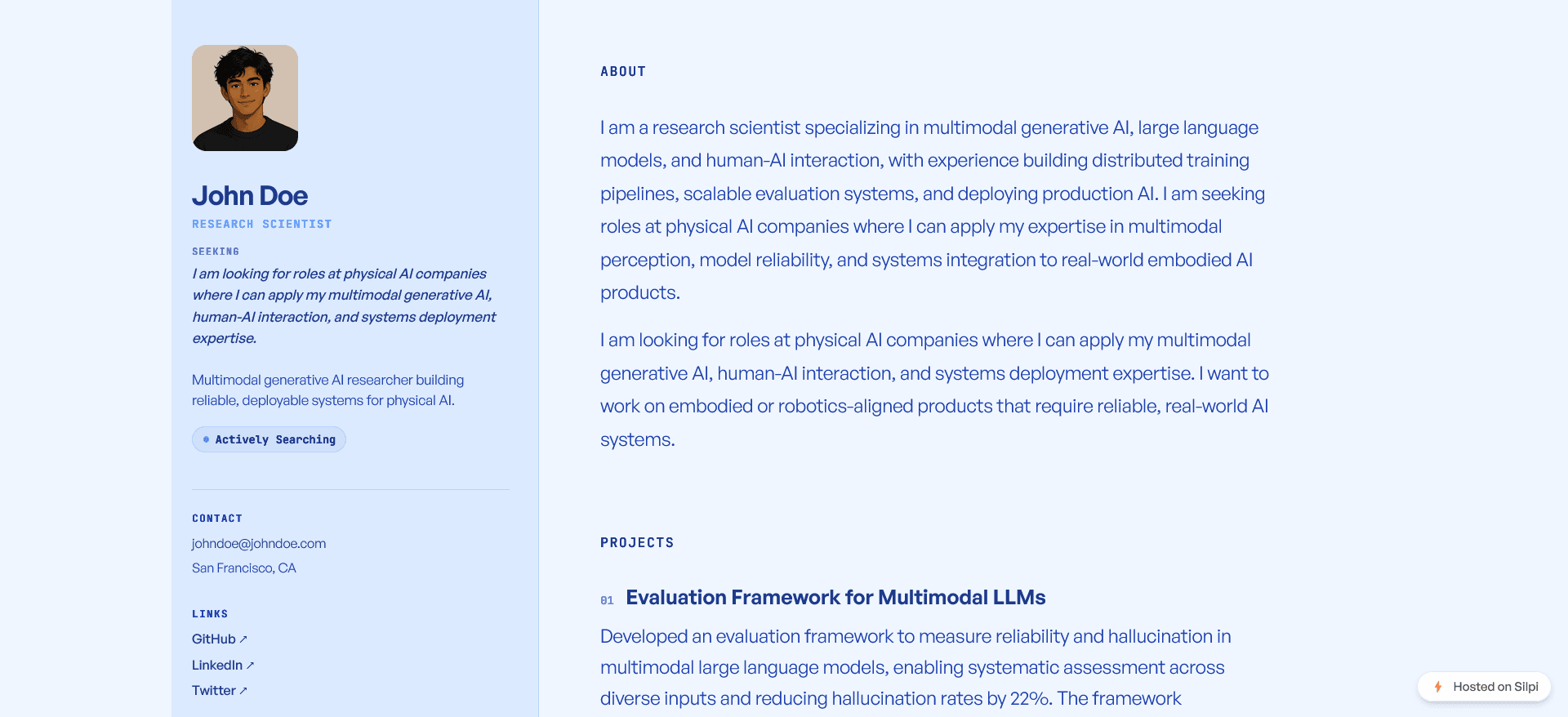The width and height of the screenshot is (1568, 717).
Task: Click the lightning bolt Silpi icon
Action: click(1438, 687)
